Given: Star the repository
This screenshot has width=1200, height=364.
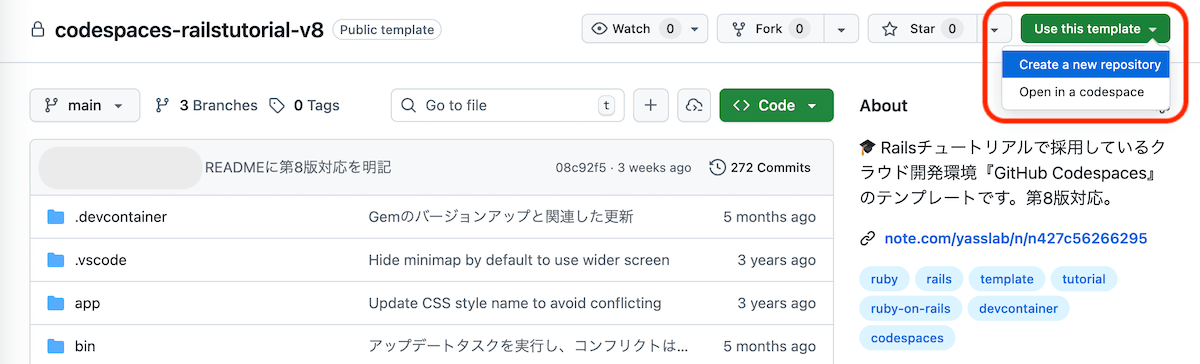Looking at the screenshot, I should (922, 29).
